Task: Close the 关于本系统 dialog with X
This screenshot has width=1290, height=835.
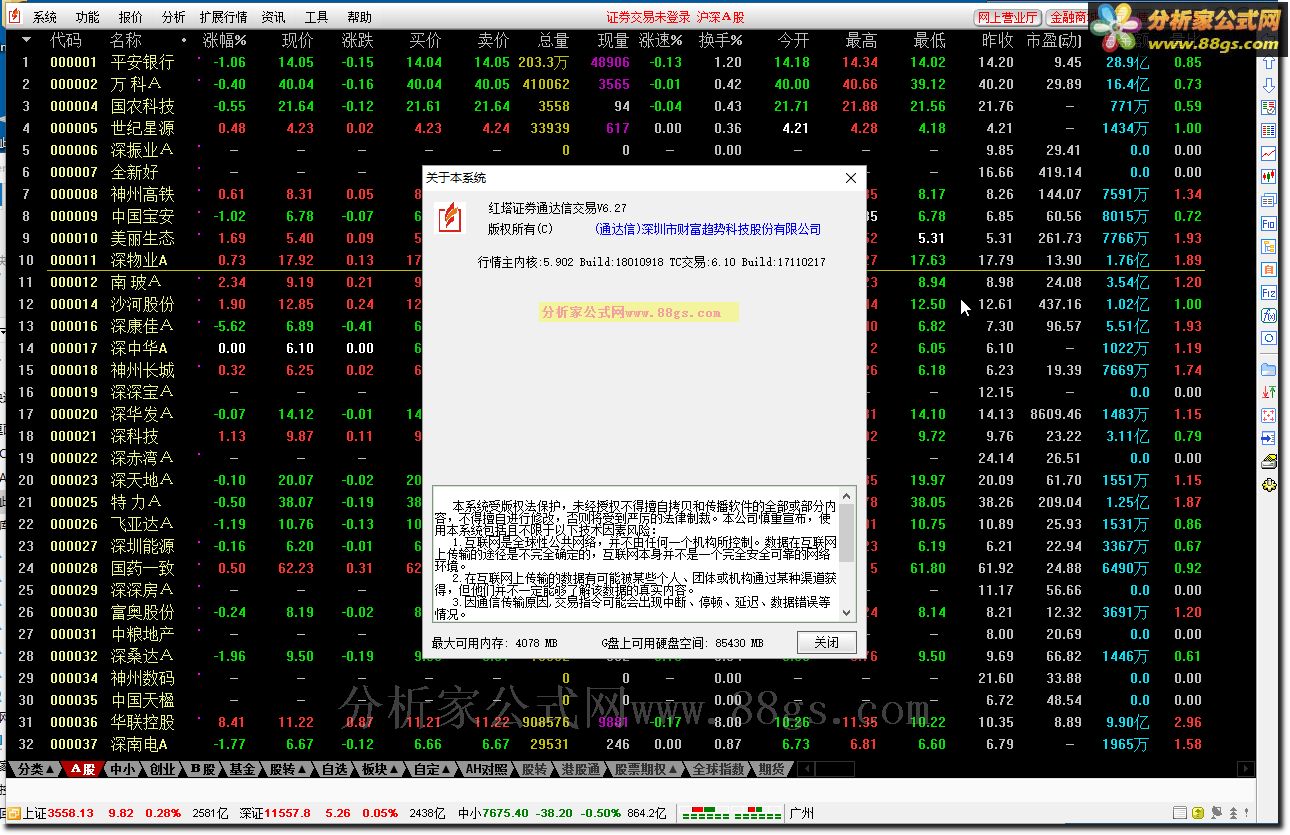Action: 851,178
